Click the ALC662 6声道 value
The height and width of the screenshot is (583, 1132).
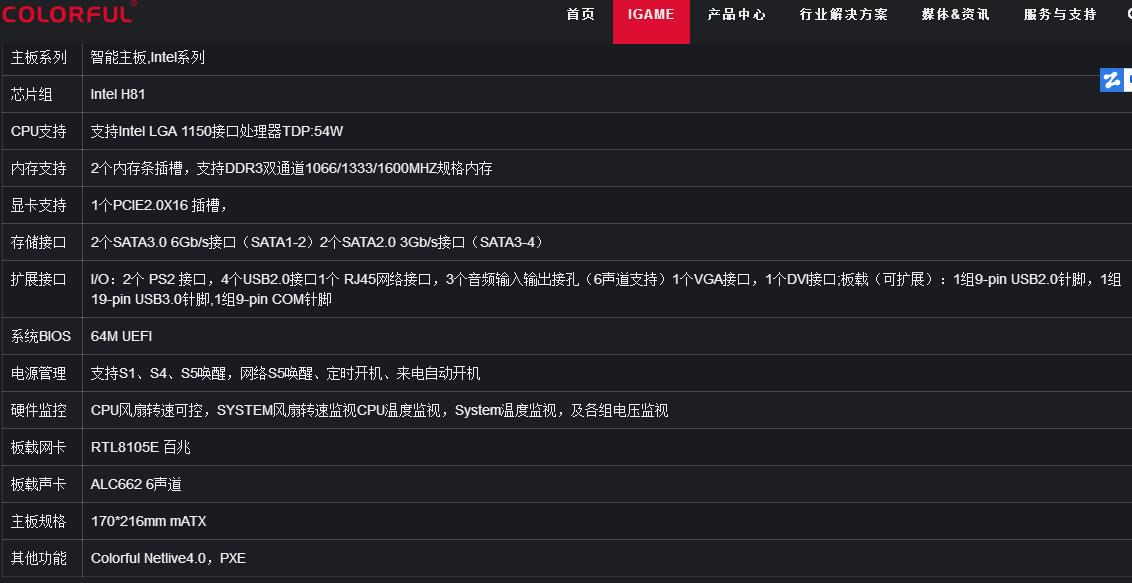(136, 484)
